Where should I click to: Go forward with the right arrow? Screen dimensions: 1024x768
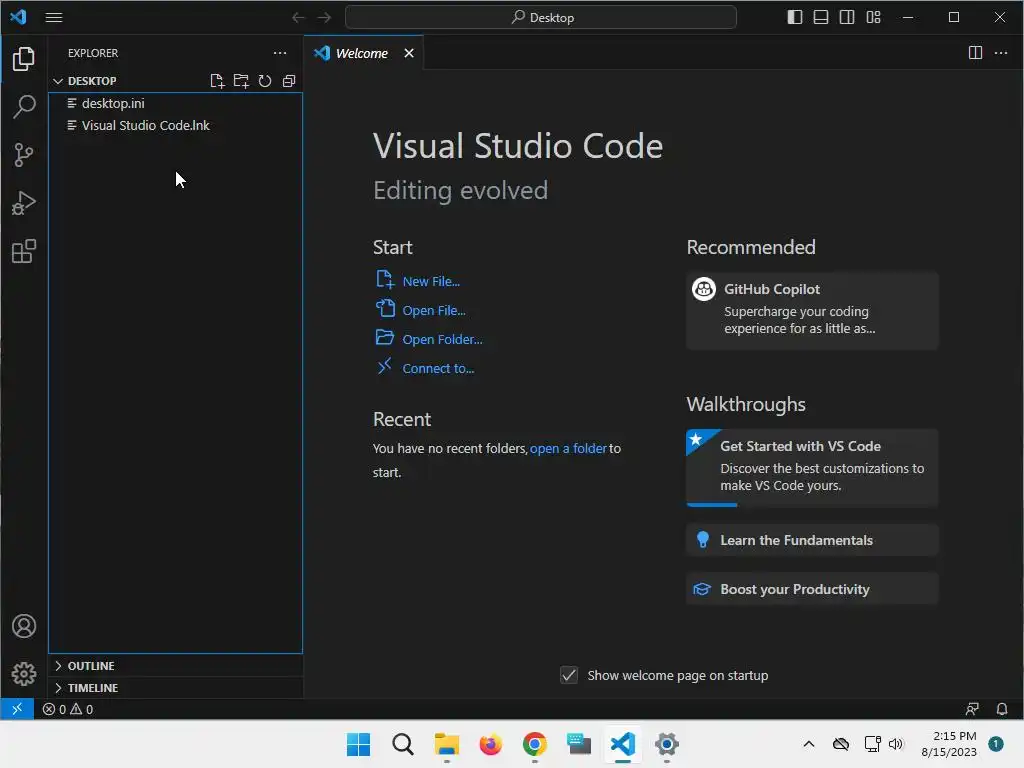pyautogui.click(x=324, y=18)
